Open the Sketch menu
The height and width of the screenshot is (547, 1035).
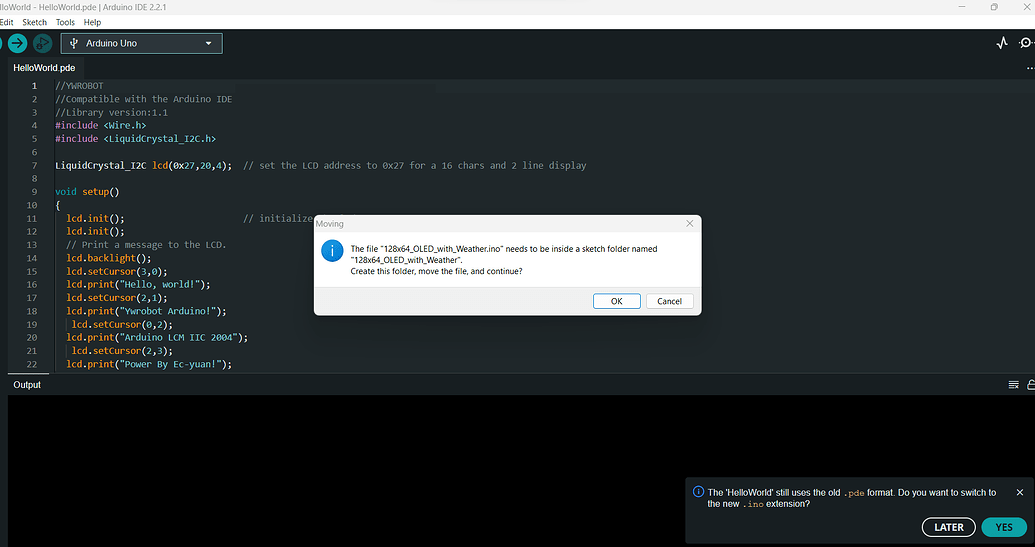click(34, 22)
